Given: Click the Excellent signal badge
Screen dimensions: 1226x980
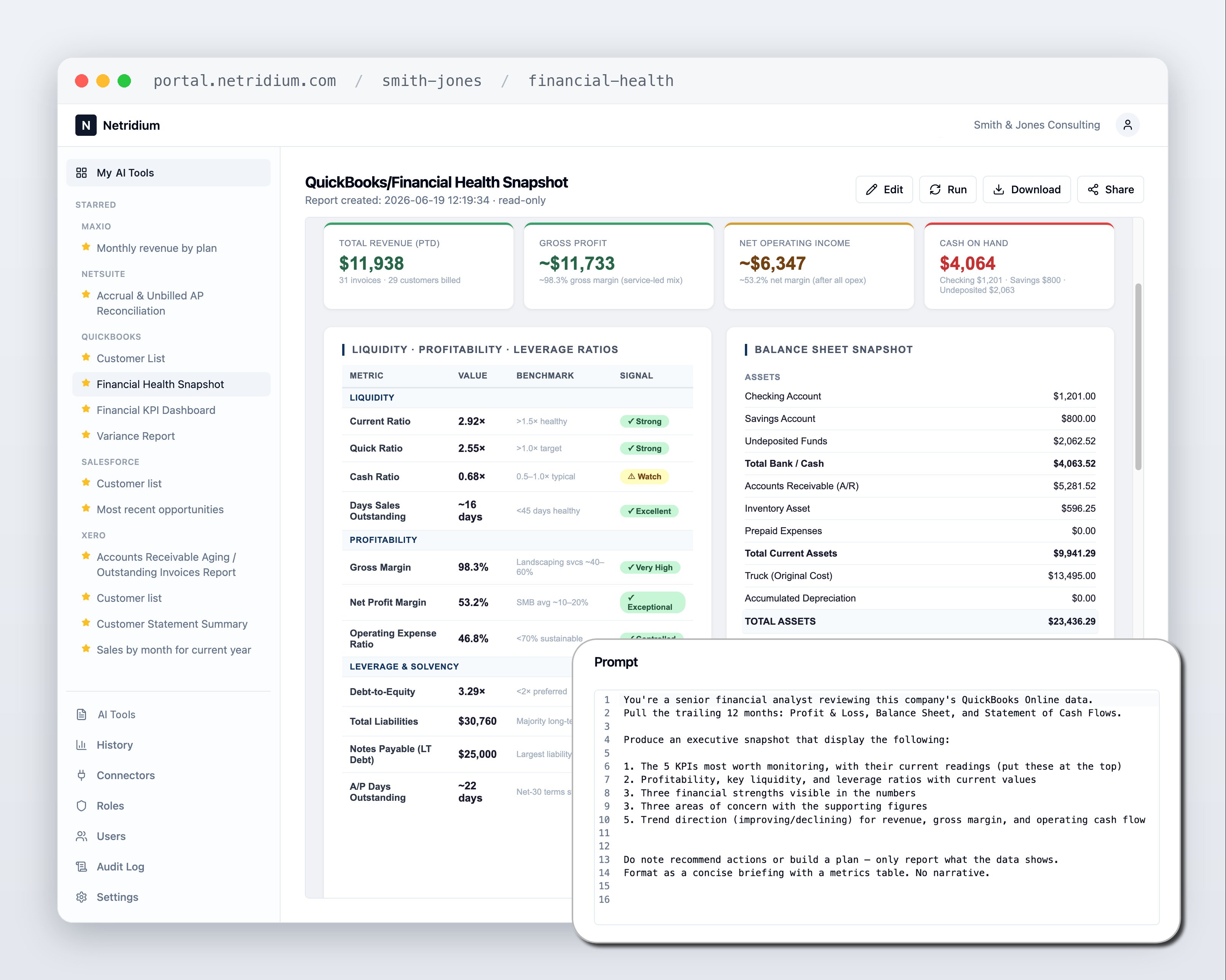Looking at the screenshot, I should 649,511.
